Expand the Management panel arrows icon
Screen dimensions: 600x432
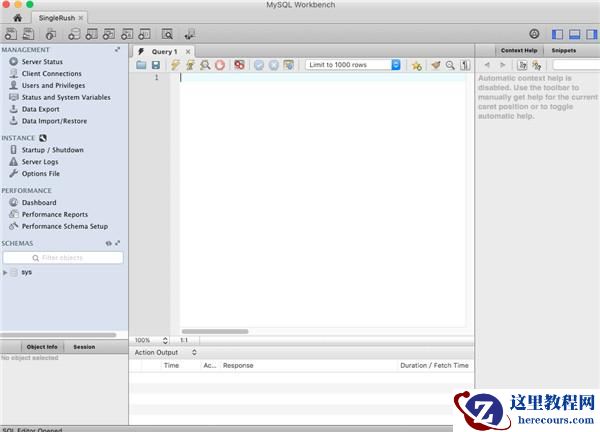(x=117, y=49)
